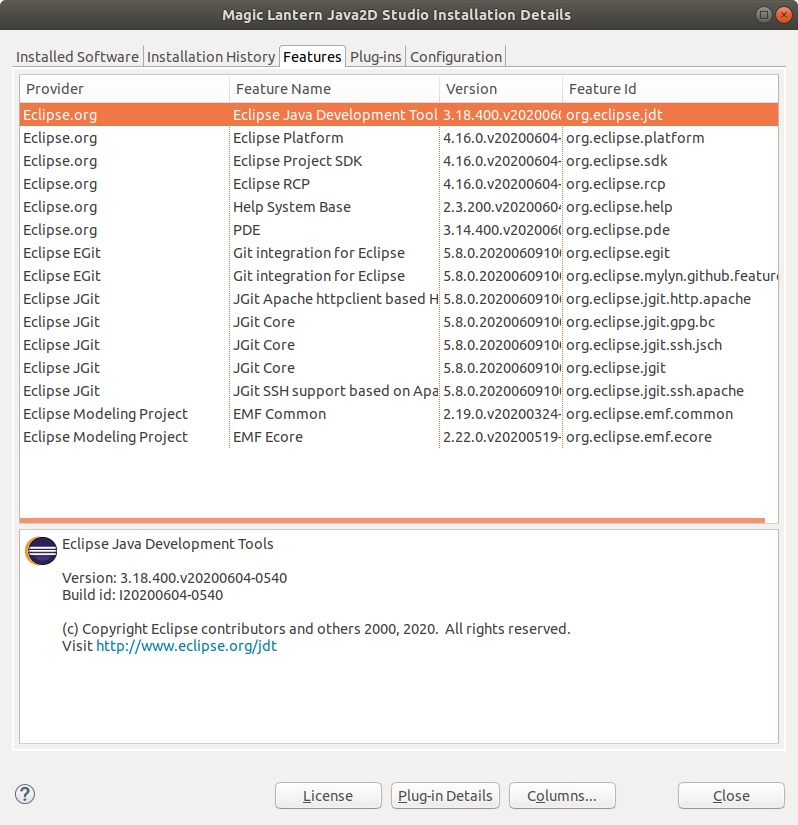Screen dimensions: 798x825
Task: Select the EMF Common feature row
Action: pyautogui.click(x=399, y=414)
